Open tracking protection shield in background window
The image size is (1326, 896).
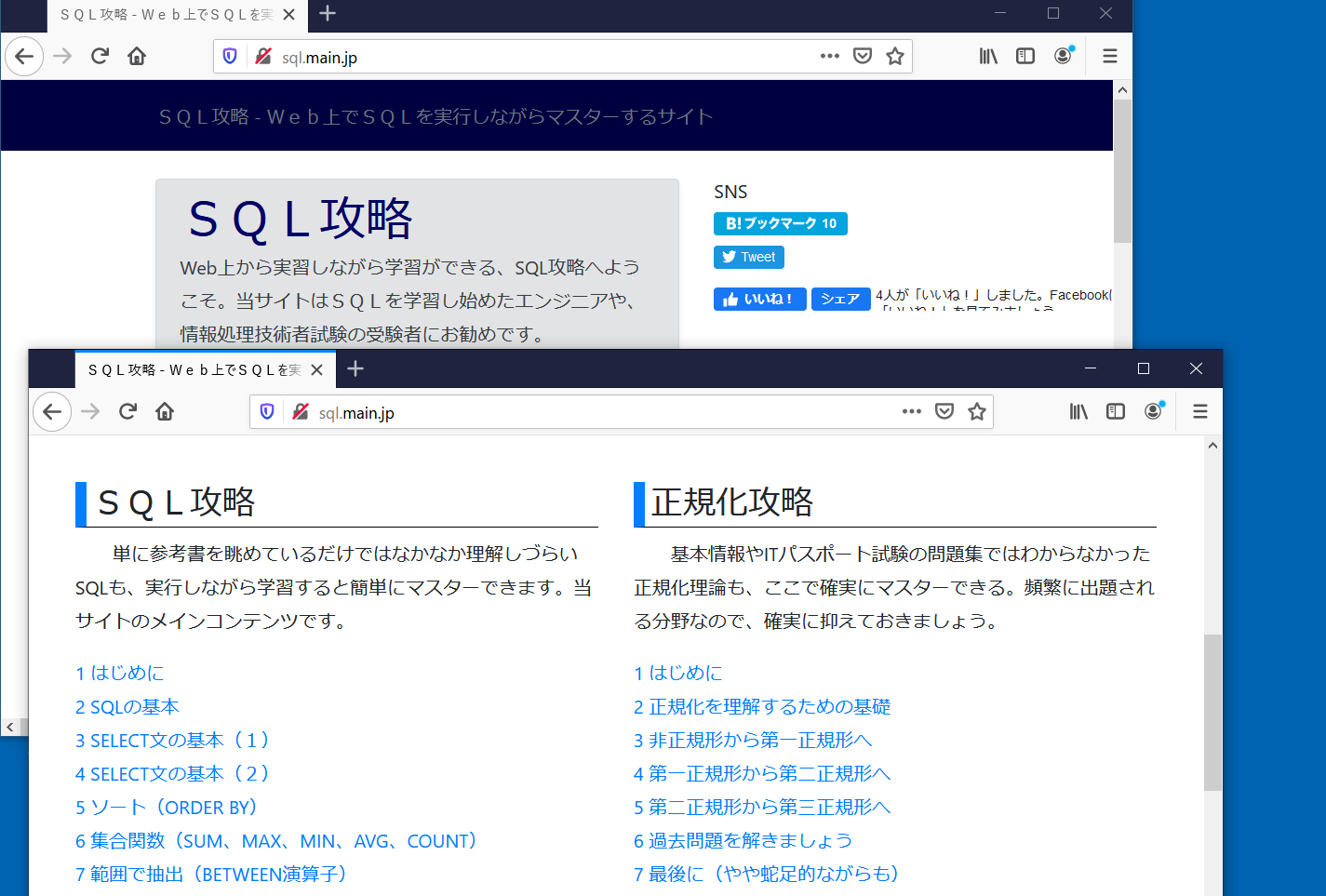click(x=230, y=56)
